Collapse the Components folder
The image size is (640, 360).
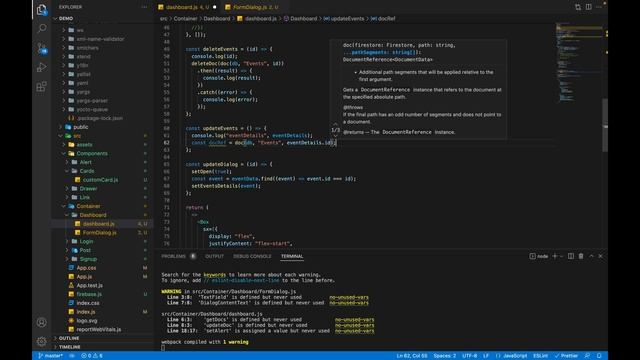tap(92, 153)
